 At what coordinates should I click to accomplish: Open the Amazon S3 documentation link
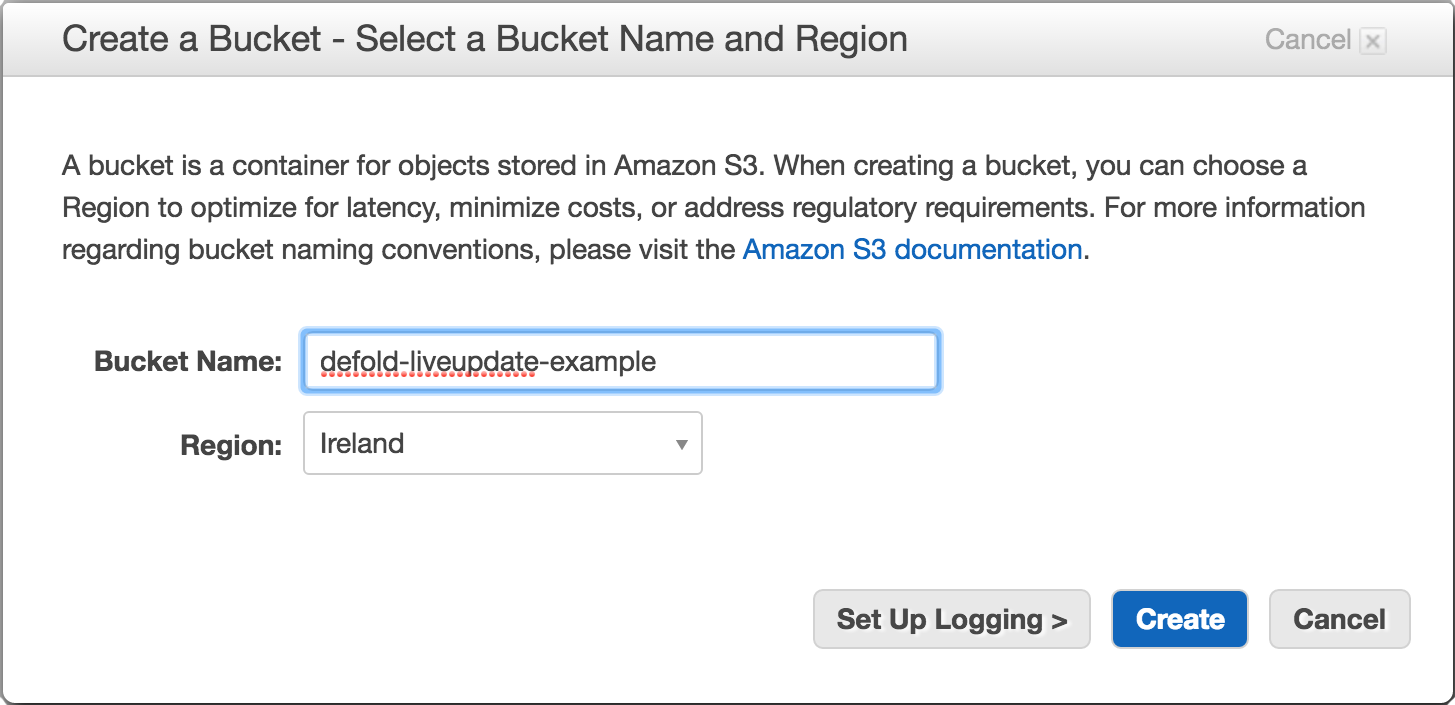click(x=911, y=249)
